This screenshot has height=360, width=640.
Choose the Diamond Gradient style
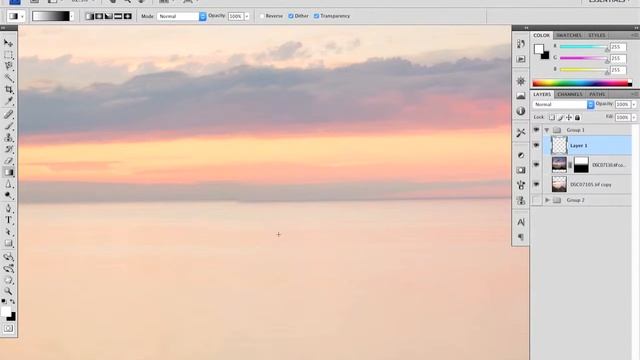tap(128, 16)
